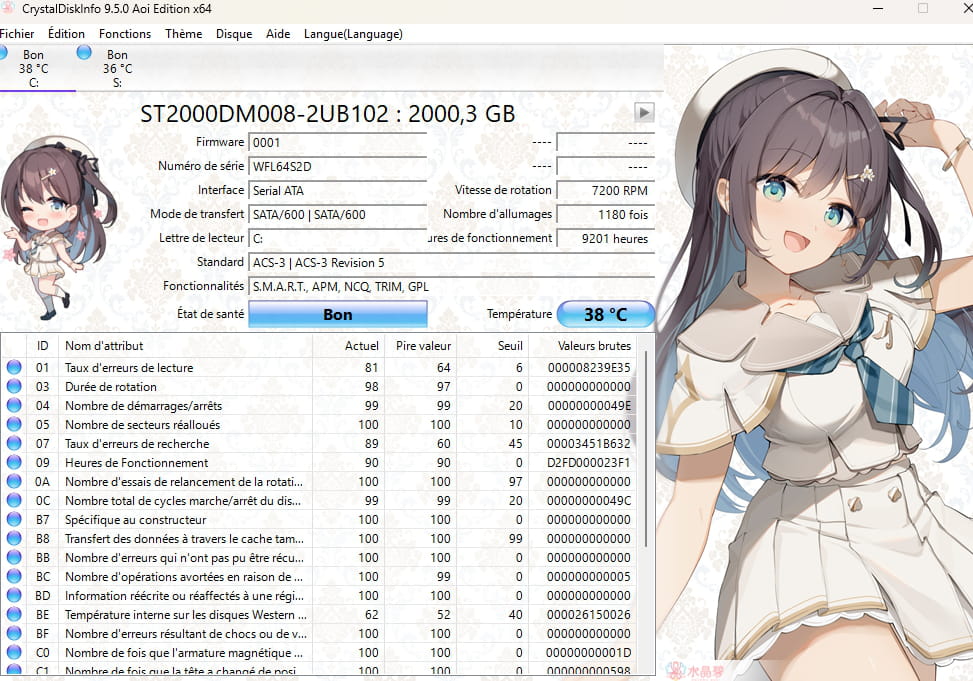This screenshot has width=973, height=681.
Task: Select the Durée de rotation row
Action: [319, 386]
